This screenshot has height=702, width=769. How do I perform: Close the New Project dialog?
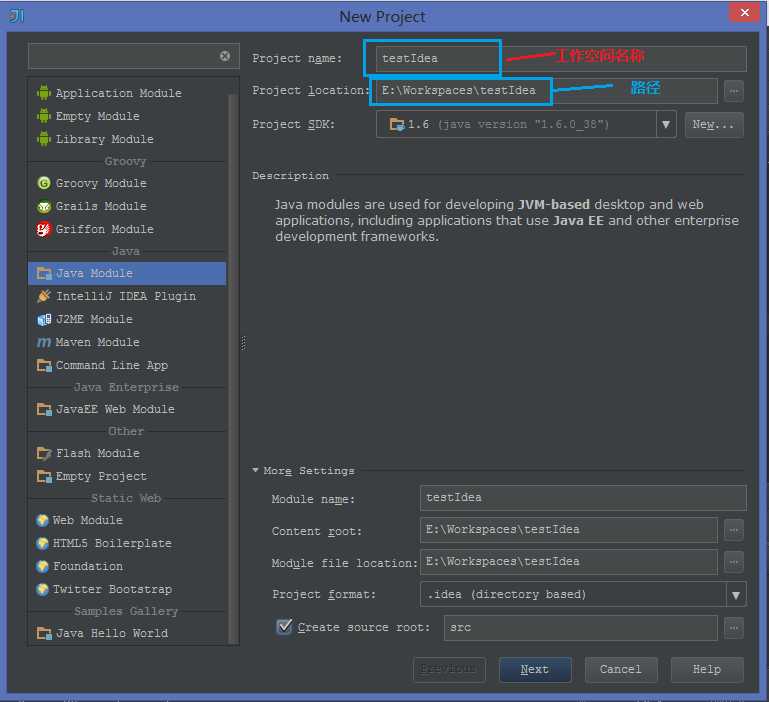coord(744,12)
